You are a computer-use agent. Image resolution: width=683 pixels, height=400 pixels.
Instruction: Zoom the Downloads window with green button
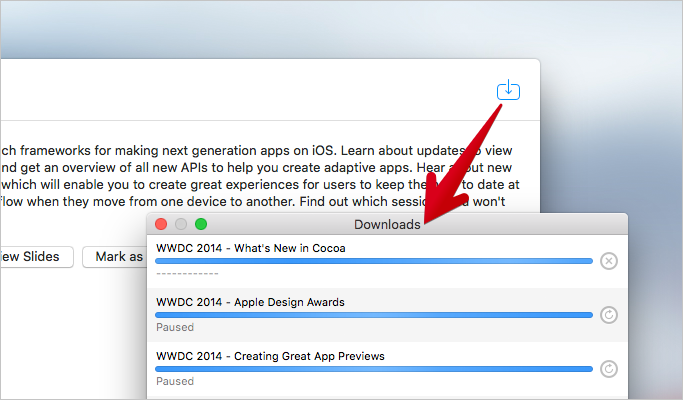point(201,224)
